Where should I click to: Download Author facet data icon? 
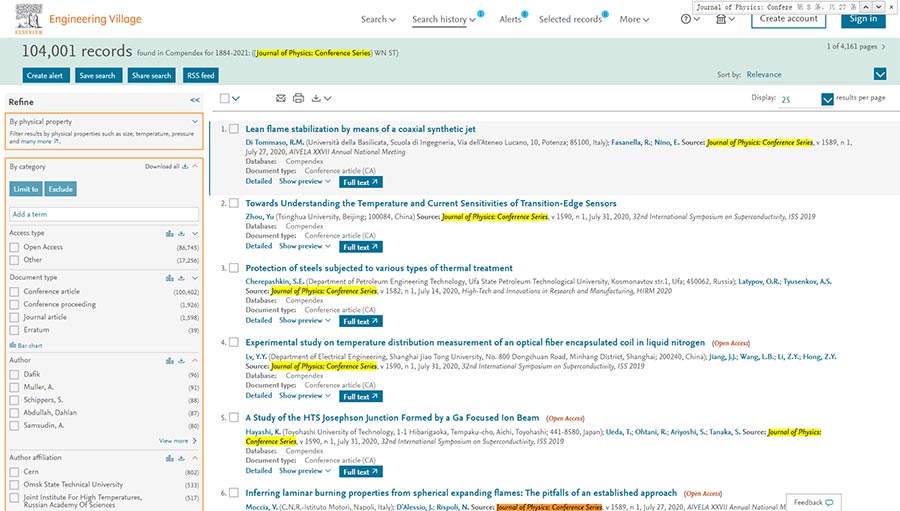pyautogui.click(x=181, y=361)
